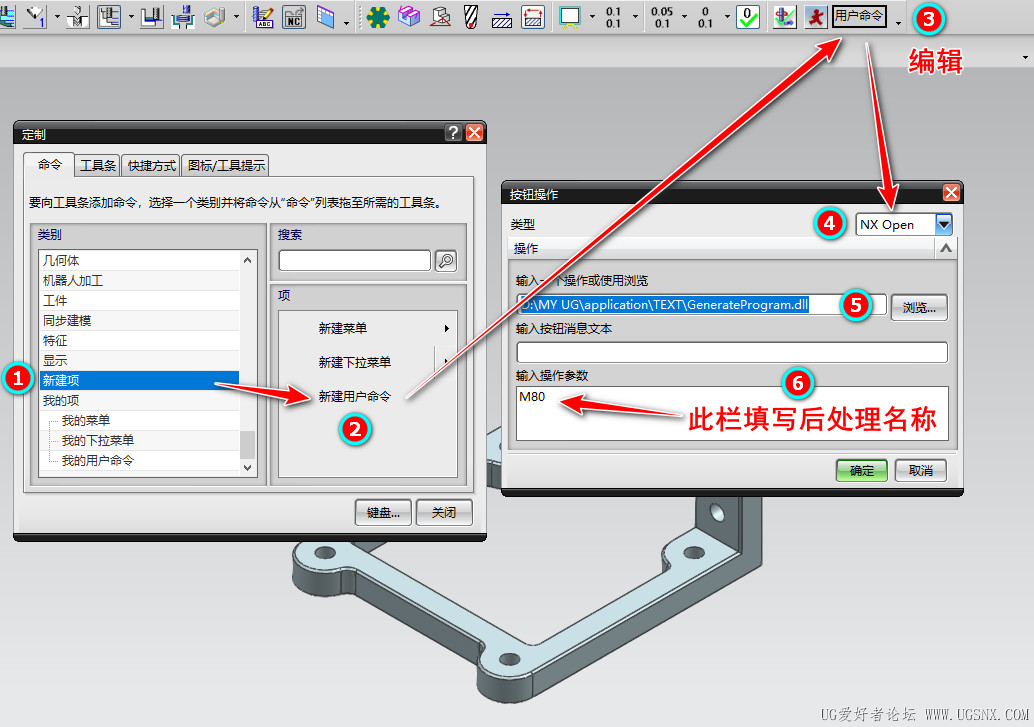Select 特征 in the category list
Screen dimensions: 1034x727
point(139,340)
